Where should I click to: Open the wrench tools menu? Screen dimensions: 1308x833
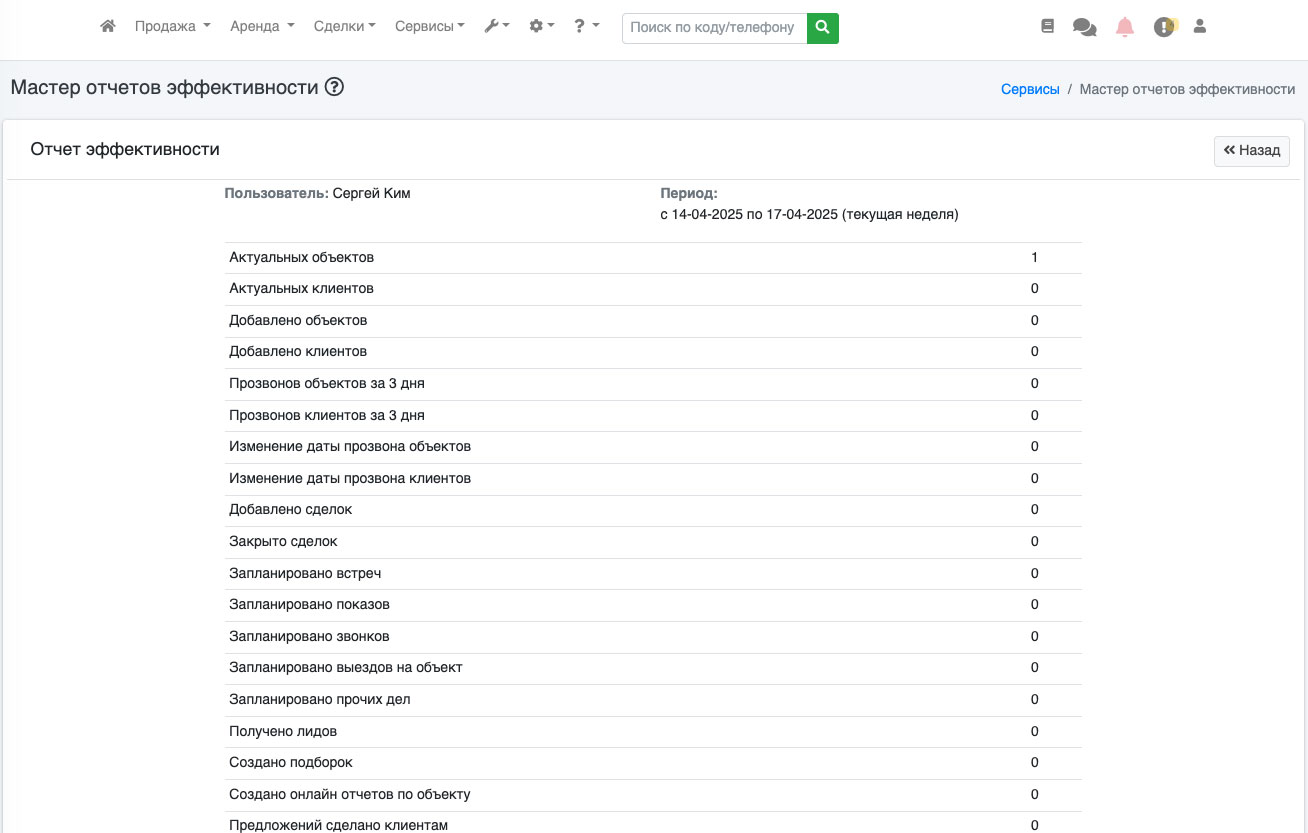[496, 27]
